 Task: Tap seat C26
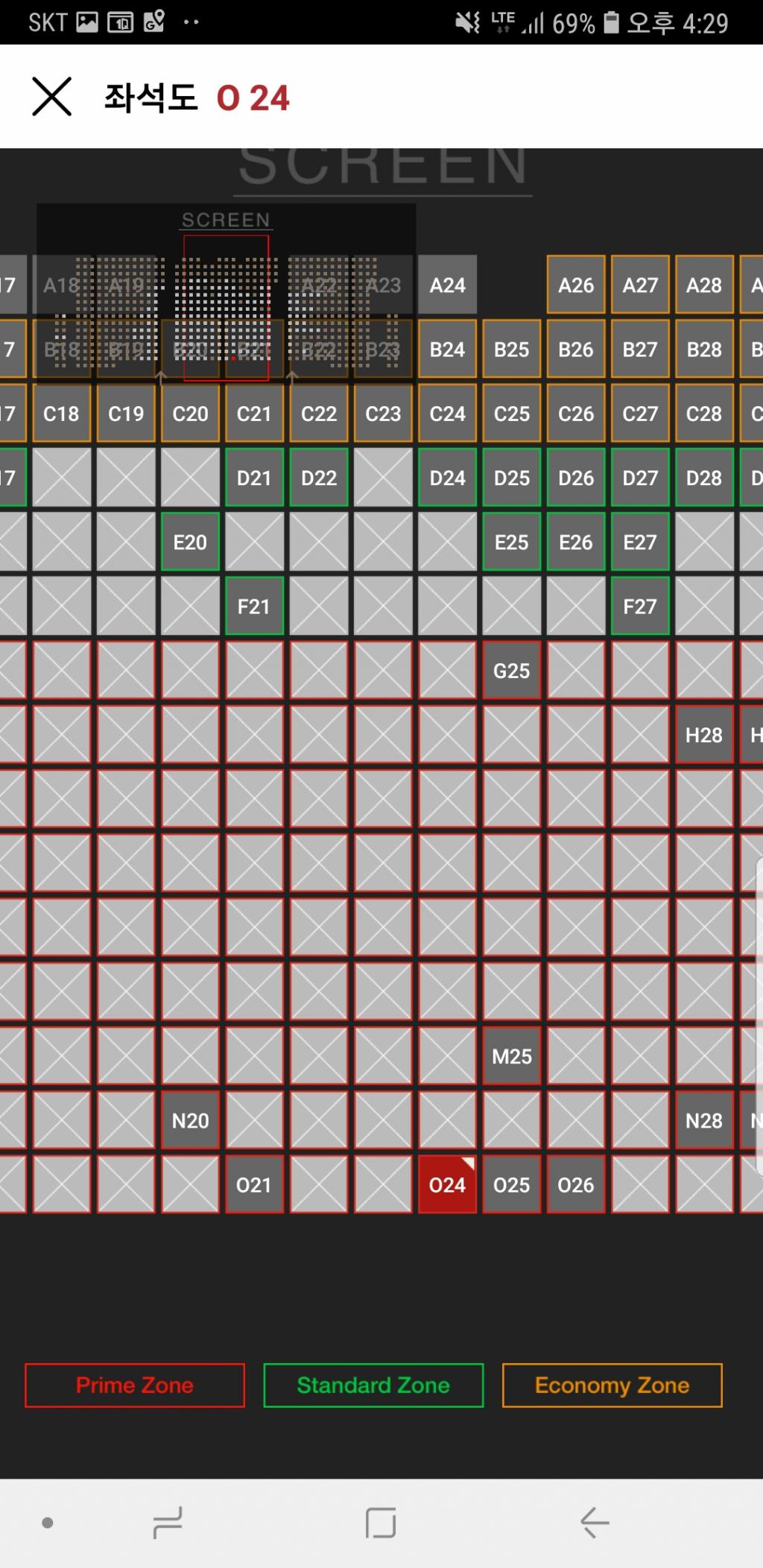[x=576, y=414]
